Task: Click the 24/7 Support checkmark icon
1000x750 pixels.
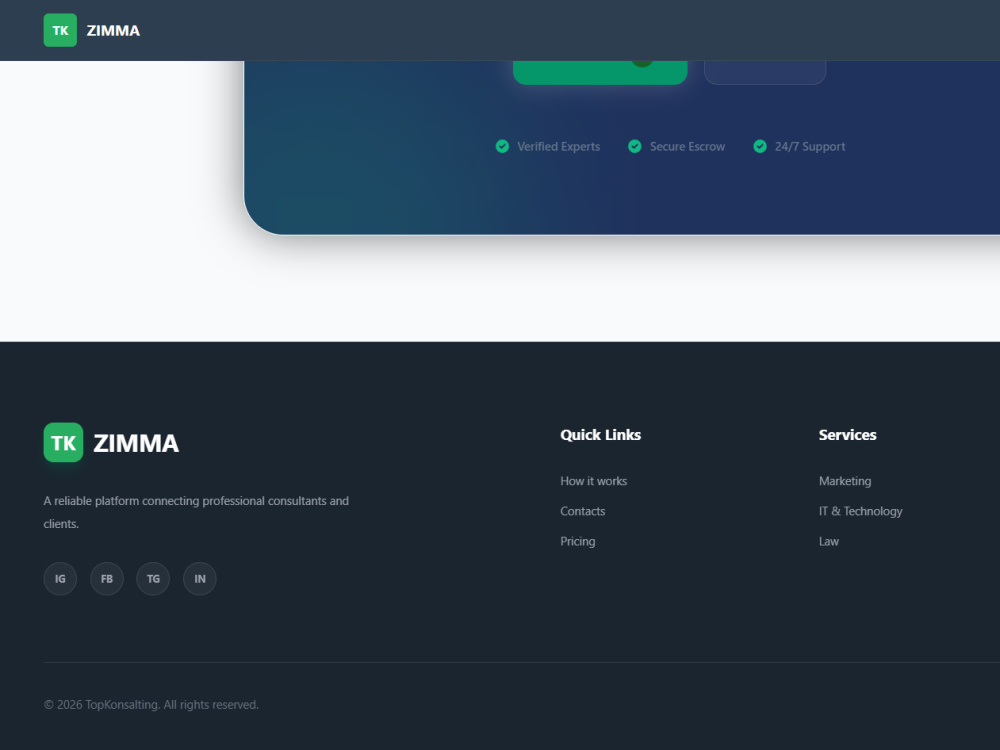Action: pos(760,147)
